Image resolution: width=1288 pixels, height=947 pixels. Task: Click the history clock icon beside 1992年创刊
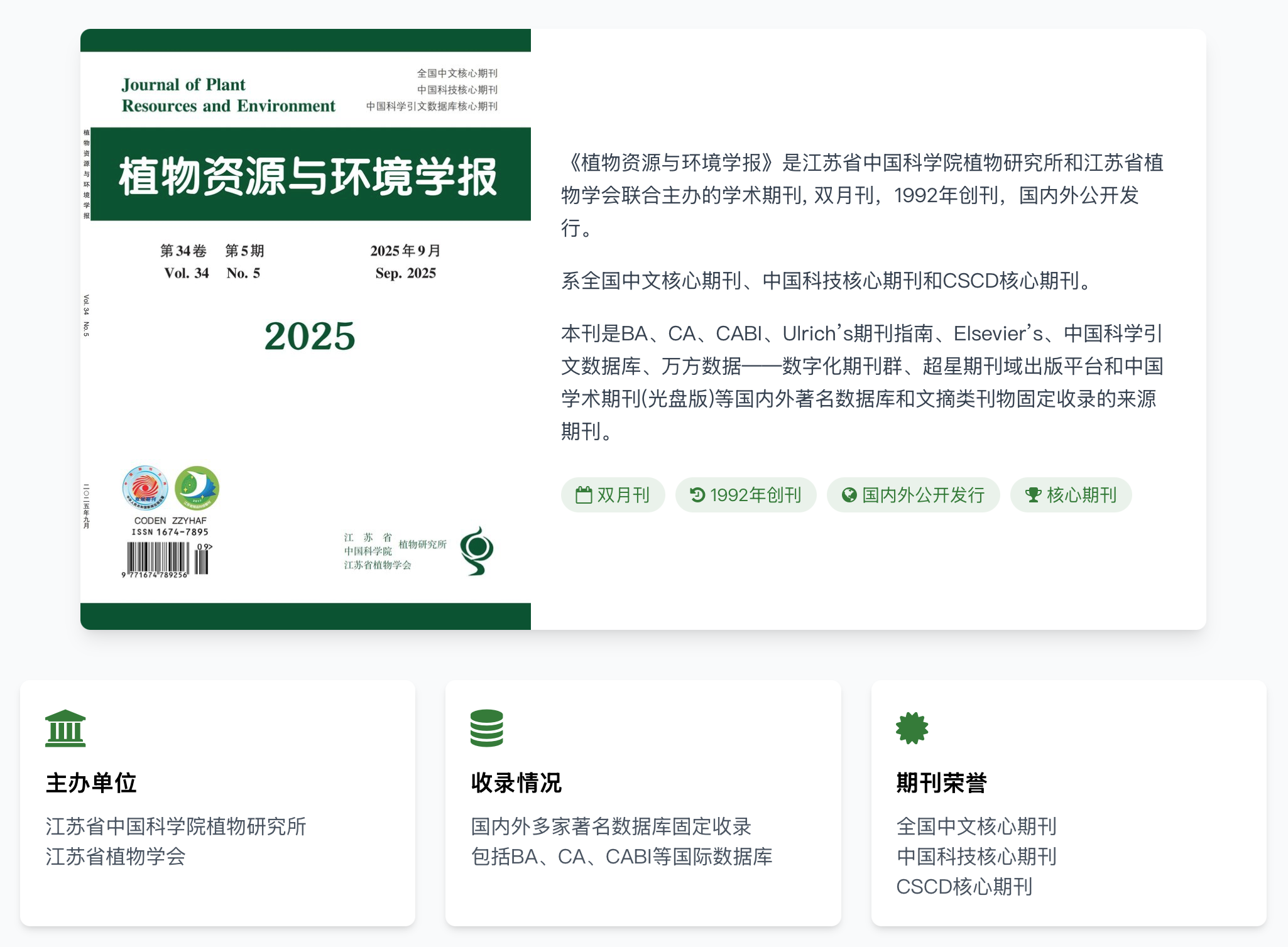click(697, 495)
